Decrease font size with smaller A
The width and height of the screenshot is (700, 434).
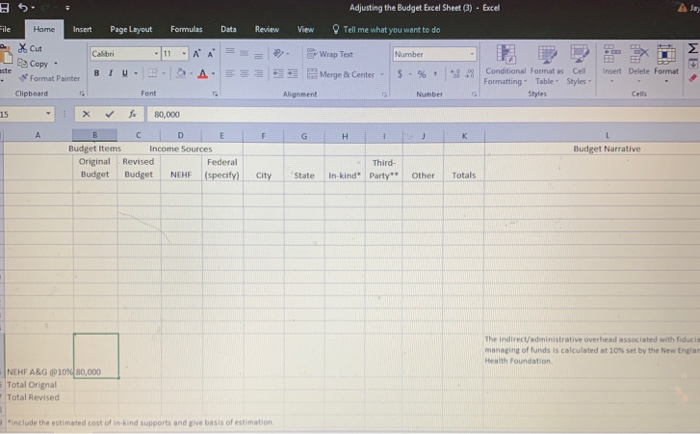click(x=211, y=54)
